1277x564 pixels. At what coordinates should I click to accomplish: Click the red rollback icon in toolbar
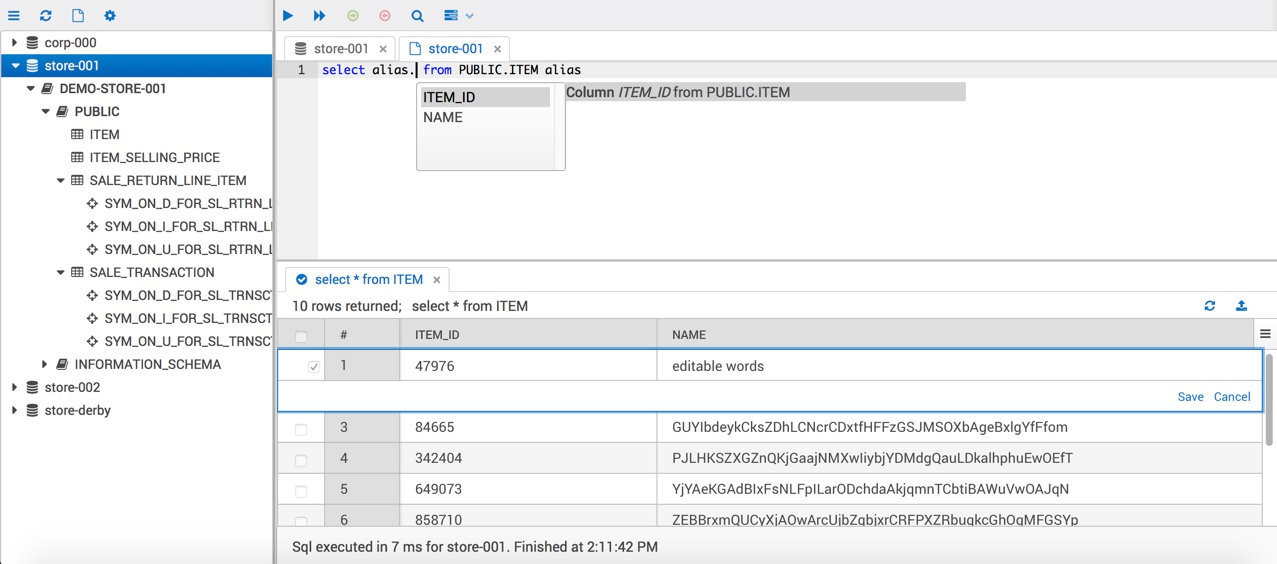(x=385, y=16)
